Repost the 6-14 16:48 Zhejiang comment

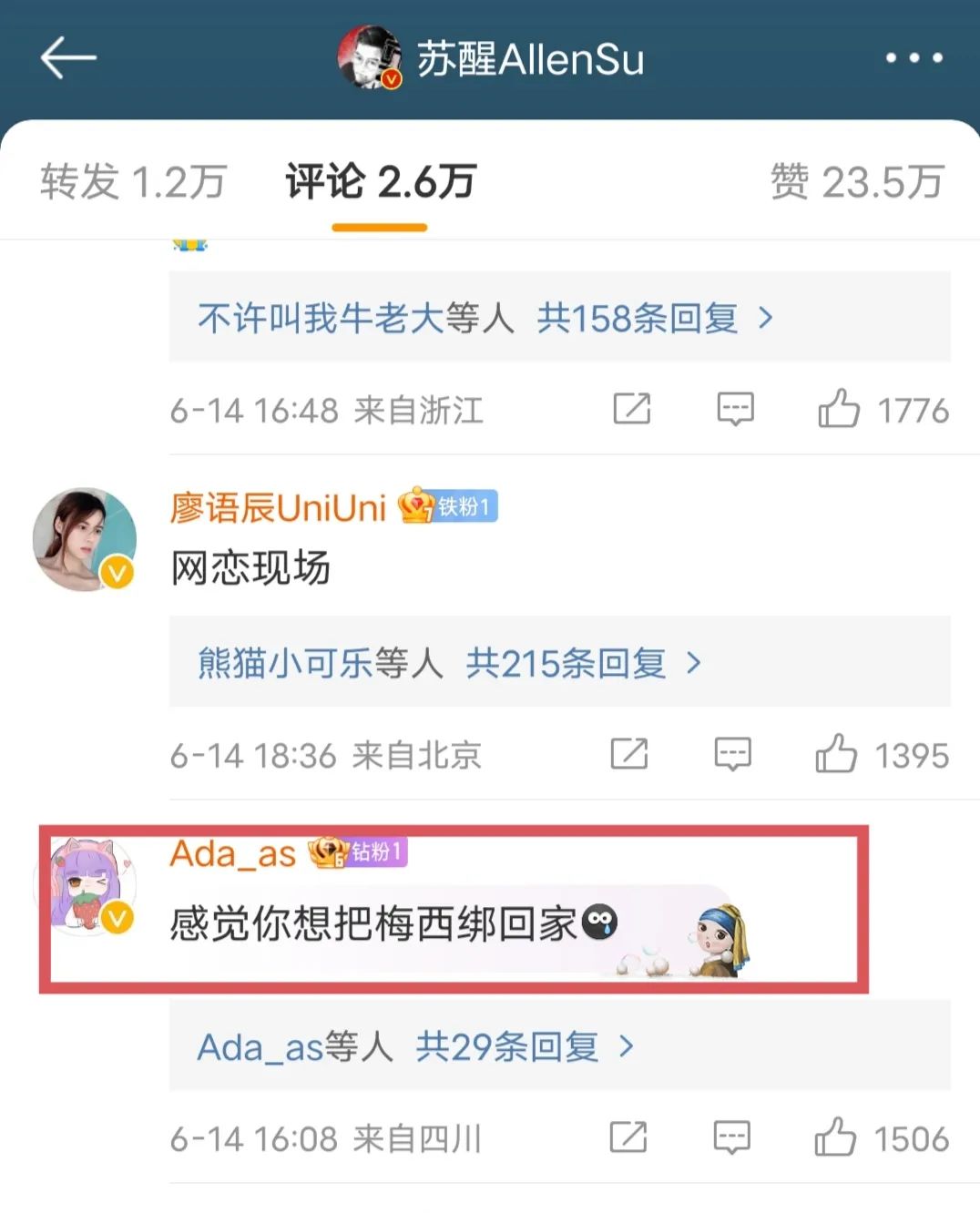[632, 409]
